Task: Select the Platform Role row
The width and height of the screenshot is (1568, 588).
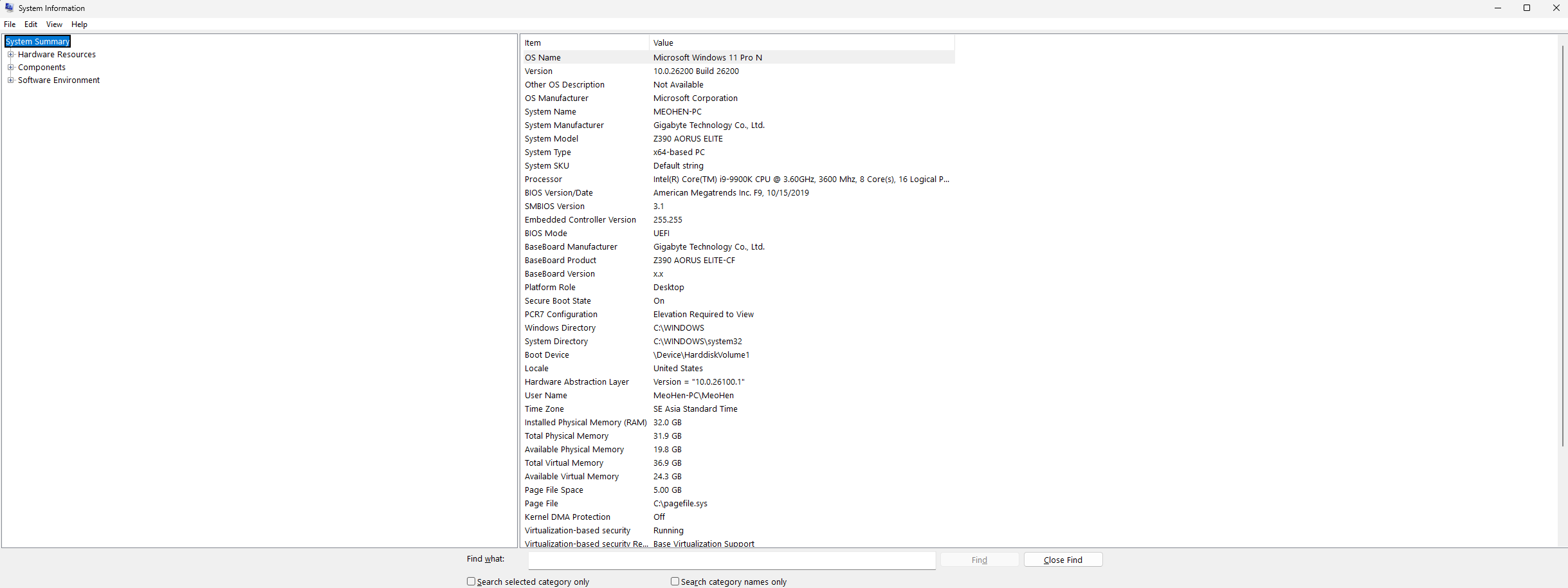Action: click(738, 288)
